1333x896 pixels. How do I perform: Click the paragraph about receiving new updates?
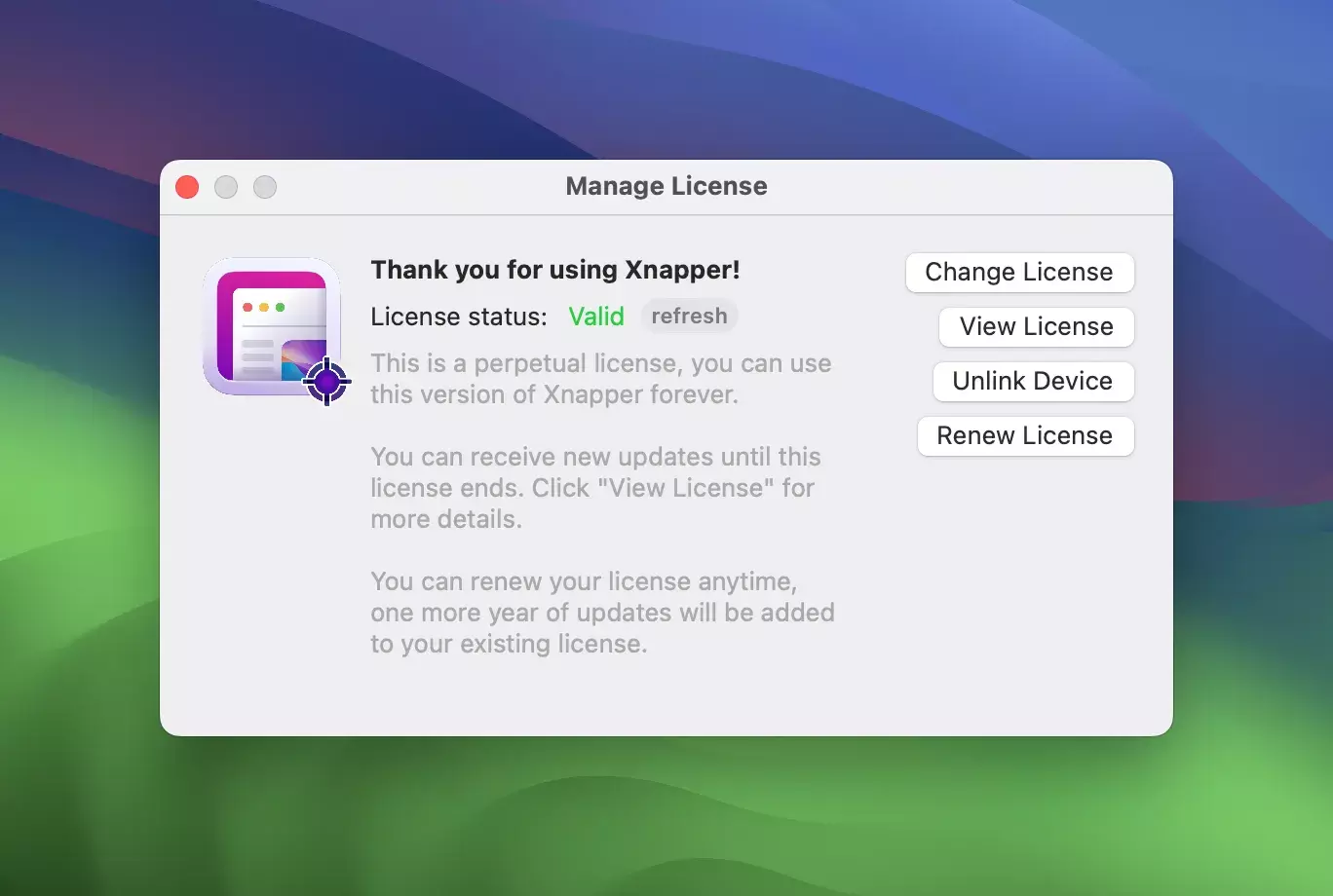[x=595, y=488]
